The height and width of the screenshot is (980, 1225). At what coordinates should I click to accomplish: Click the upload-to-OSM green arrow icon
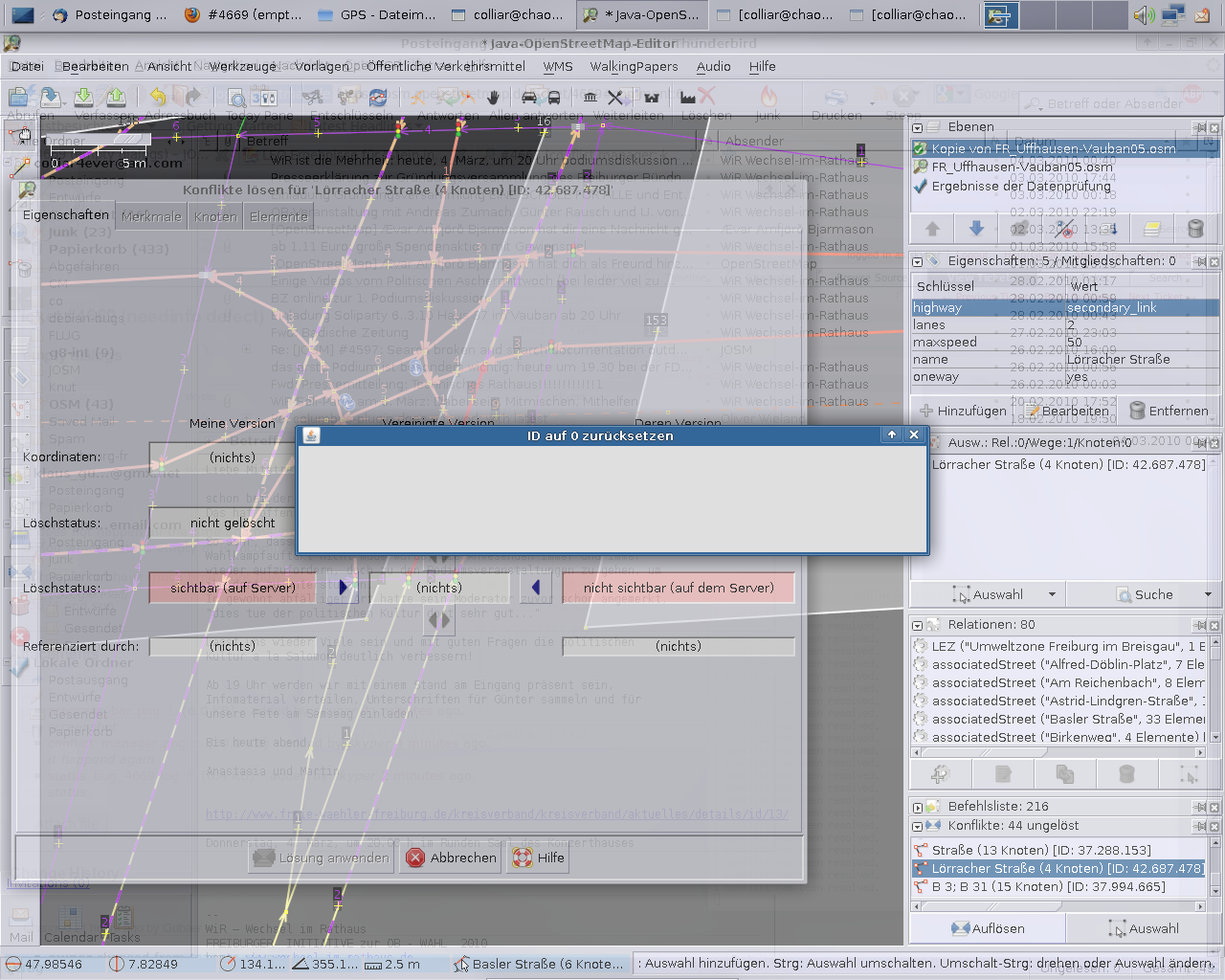(116, 97)
